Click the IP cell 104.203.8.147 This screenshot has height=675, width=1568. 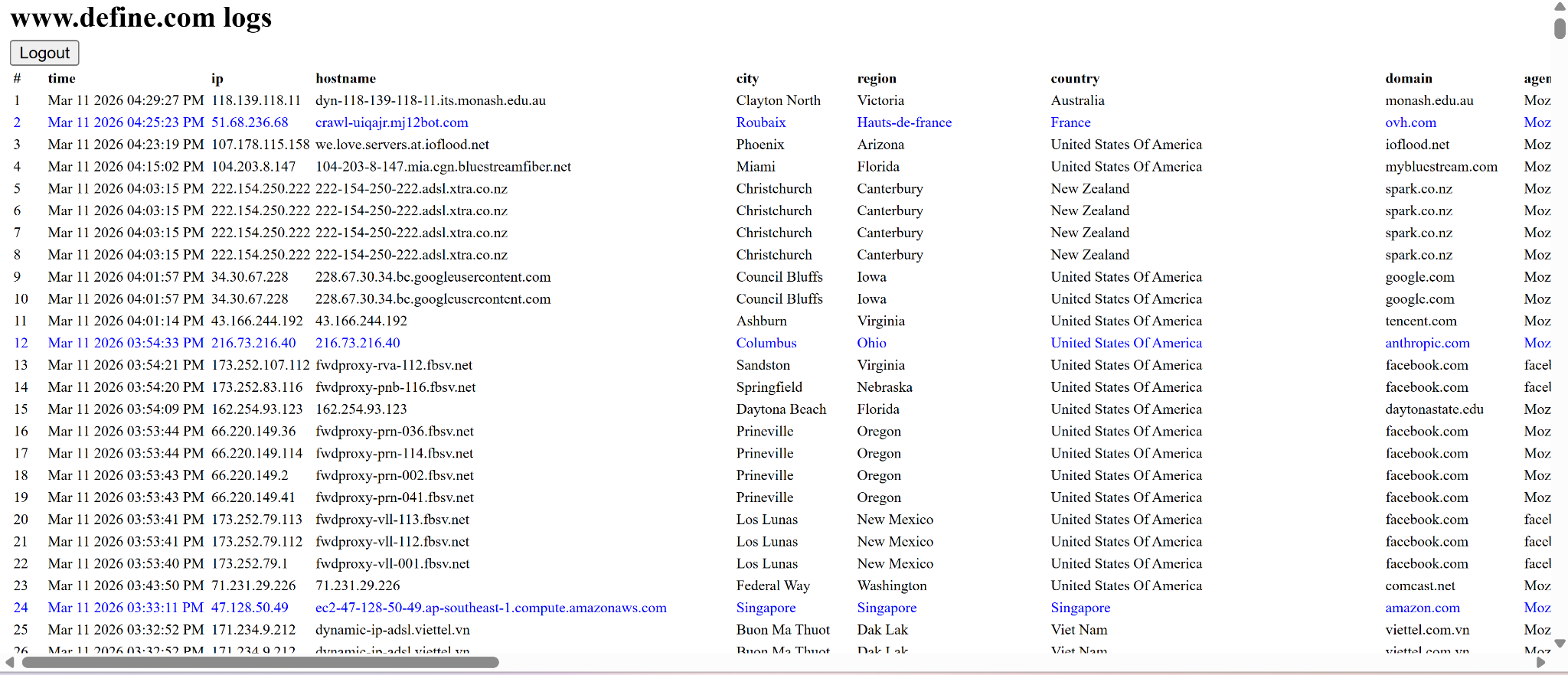click(253, 167)
